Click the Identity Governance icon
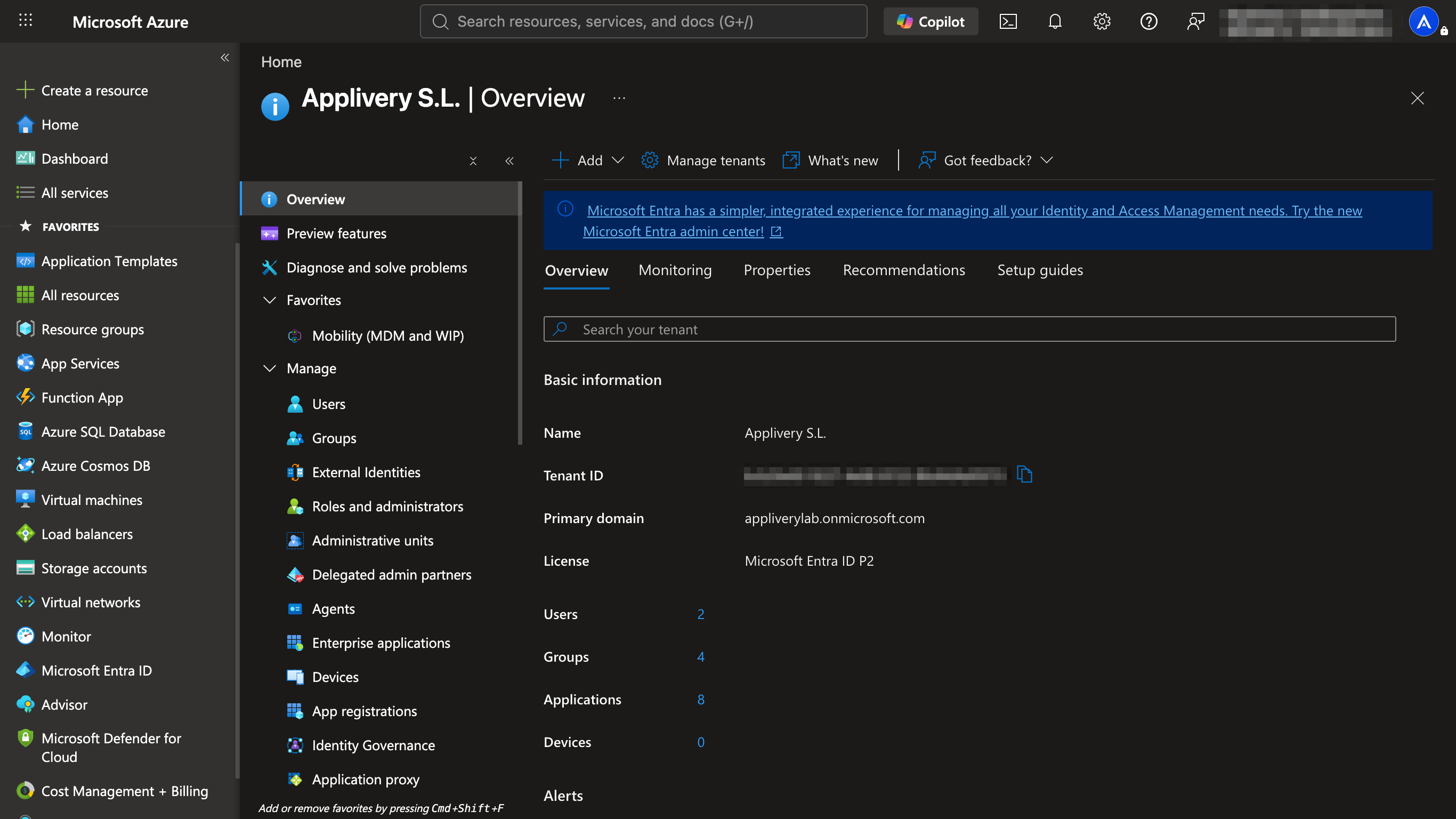This screenshot has width=1456, height=819. (295, 745)
